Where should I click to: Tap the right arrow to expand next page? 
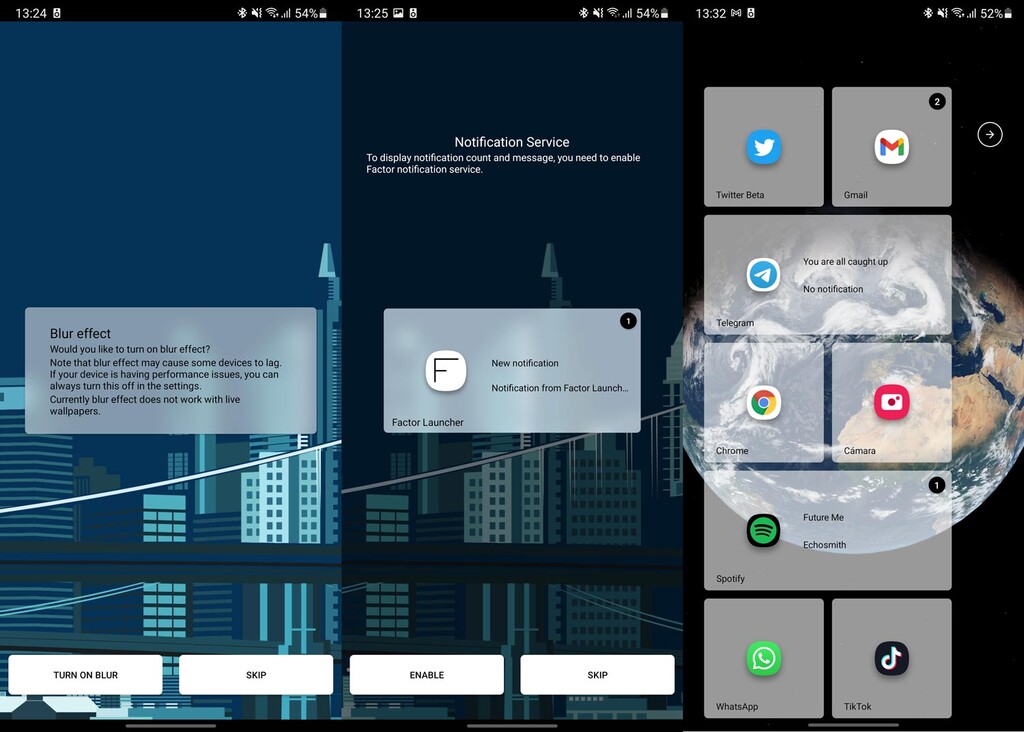pos(989,134)
